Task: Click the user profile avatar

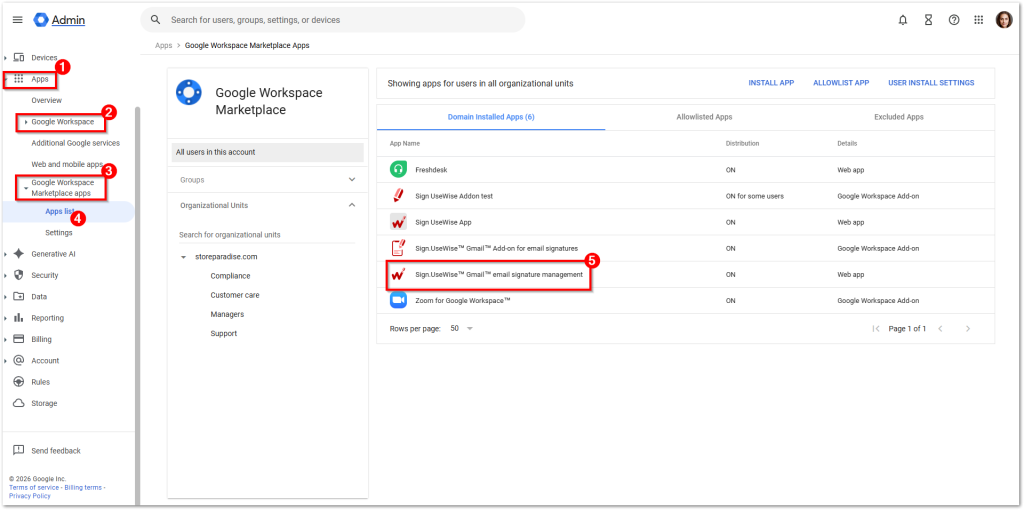Action: pos(1004,20)
